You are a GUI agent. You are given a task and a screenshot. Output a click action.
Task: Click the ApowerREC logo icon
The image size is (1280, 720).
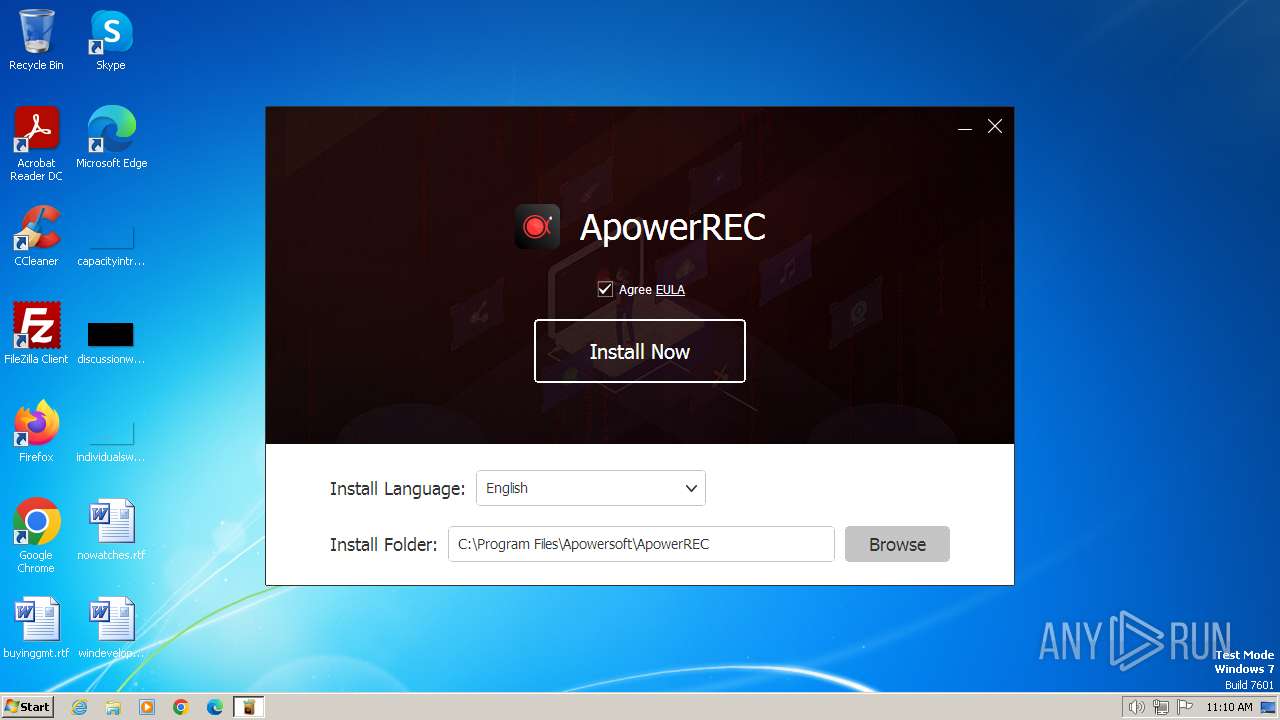tap(537, 226)
